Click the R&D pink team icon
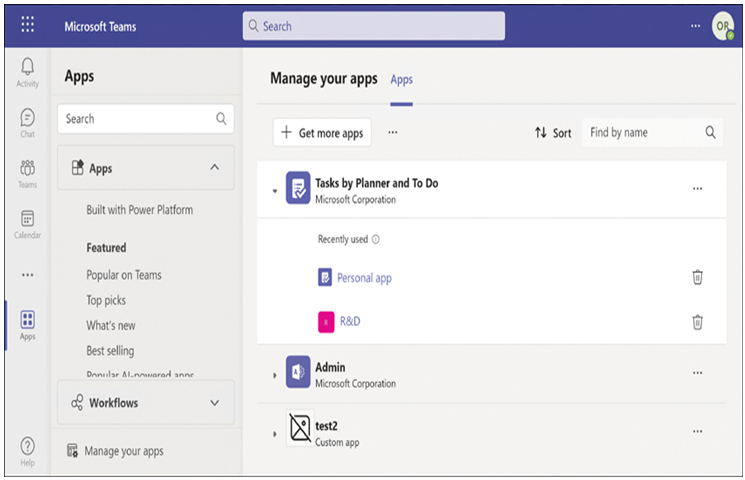Screen dimensions: 745x480 coord(326,322)
